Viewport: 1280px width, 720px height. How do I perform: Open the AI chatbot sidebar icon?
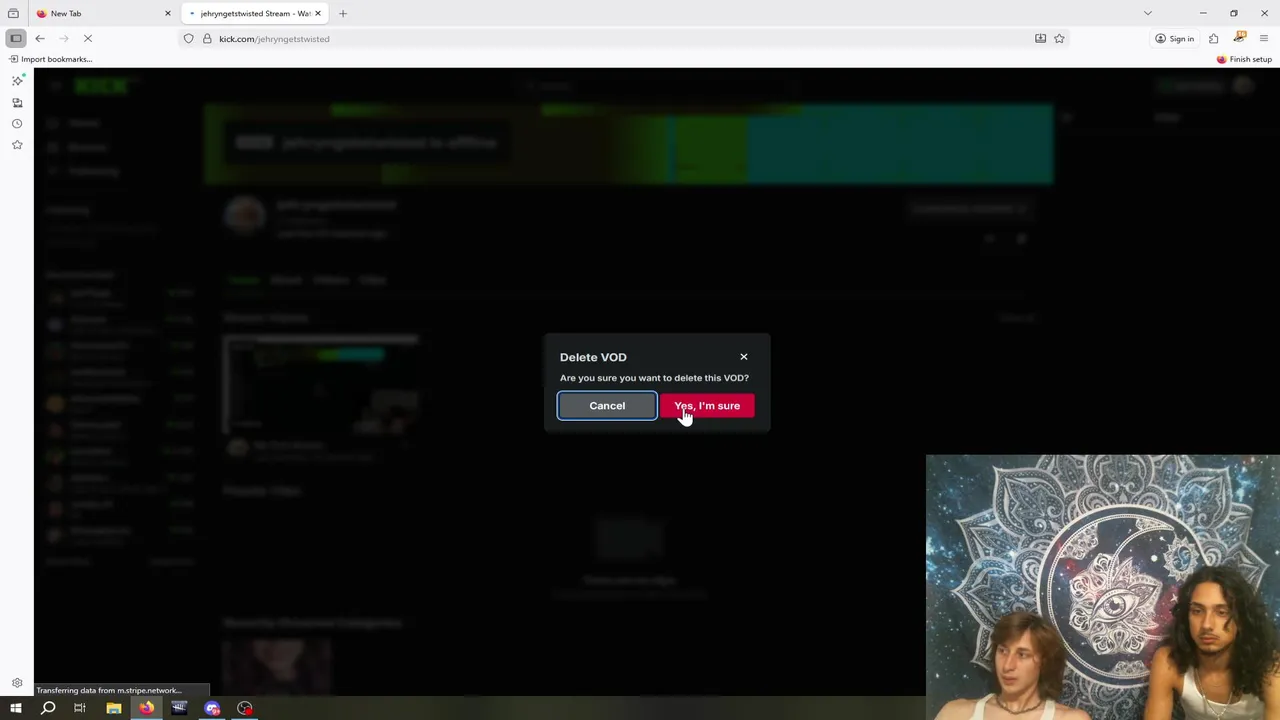(x=17, y=80)
